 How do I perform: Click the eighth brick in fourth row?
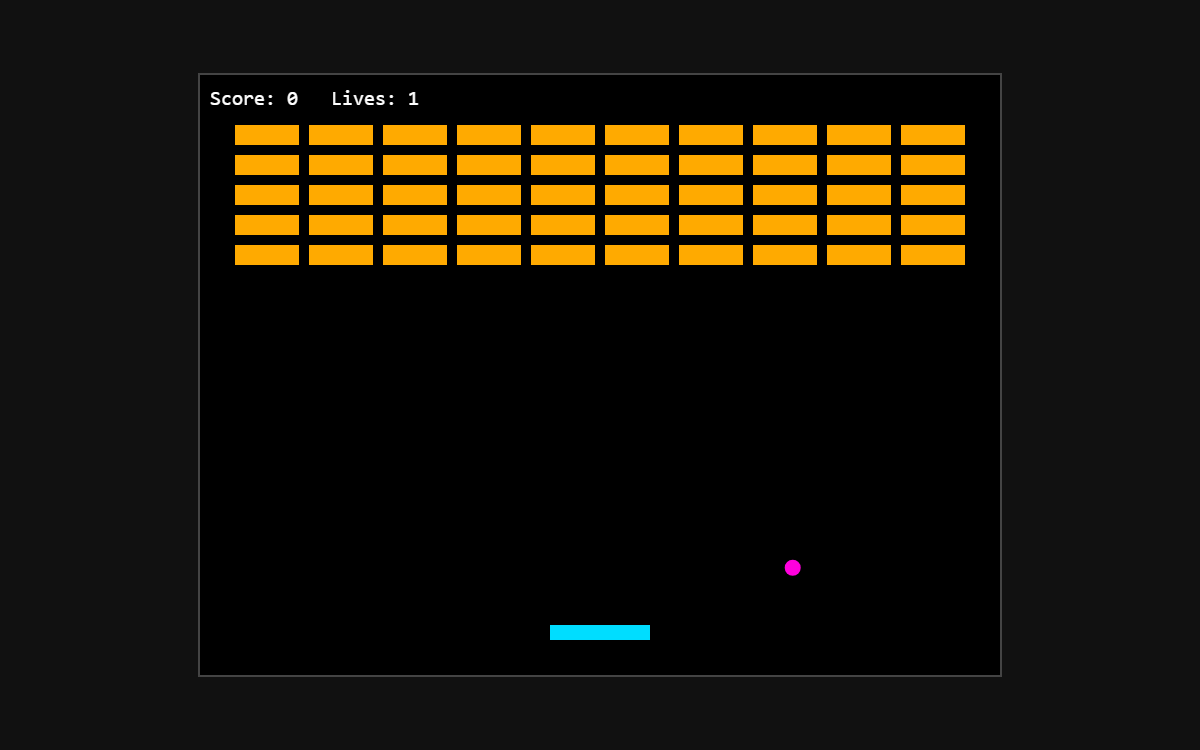click(x=785, y=225)
